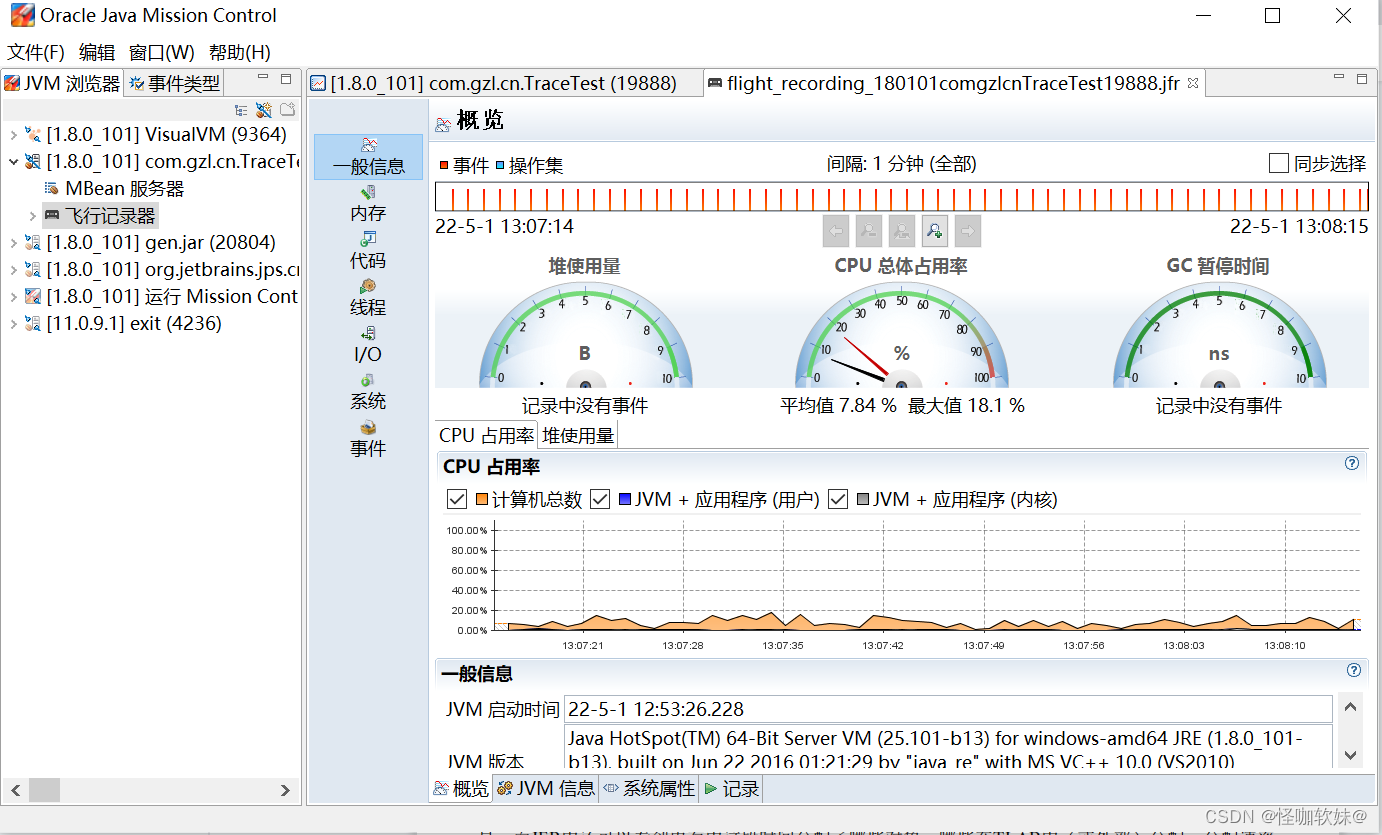Click the new folder icon in JVM browser toolbar
The height and width of the screenshot is (835, 1382).
tap(287, 110)
